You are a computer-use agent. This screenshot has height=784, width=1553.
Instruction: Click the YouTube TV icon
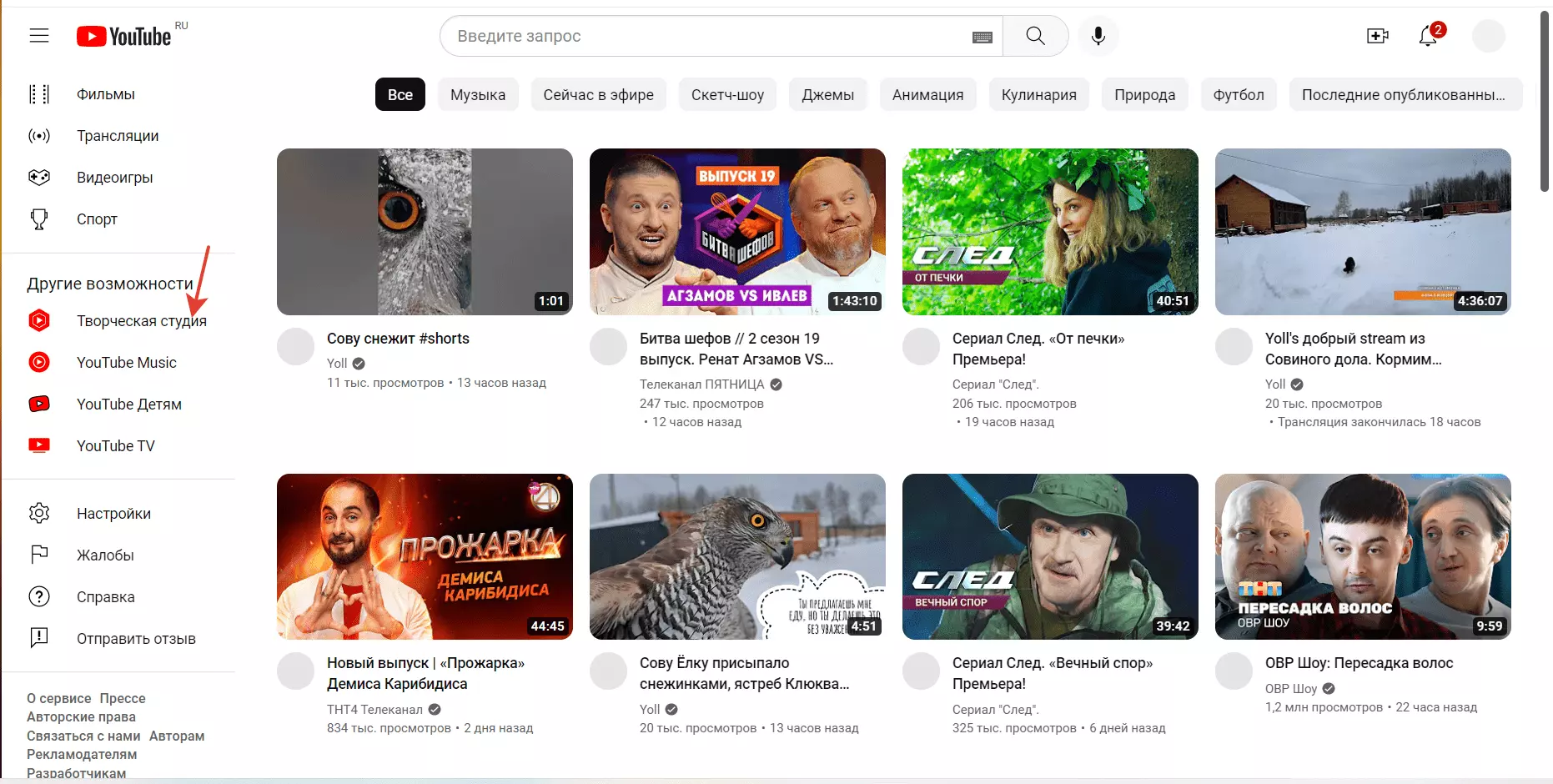[39, 445]
